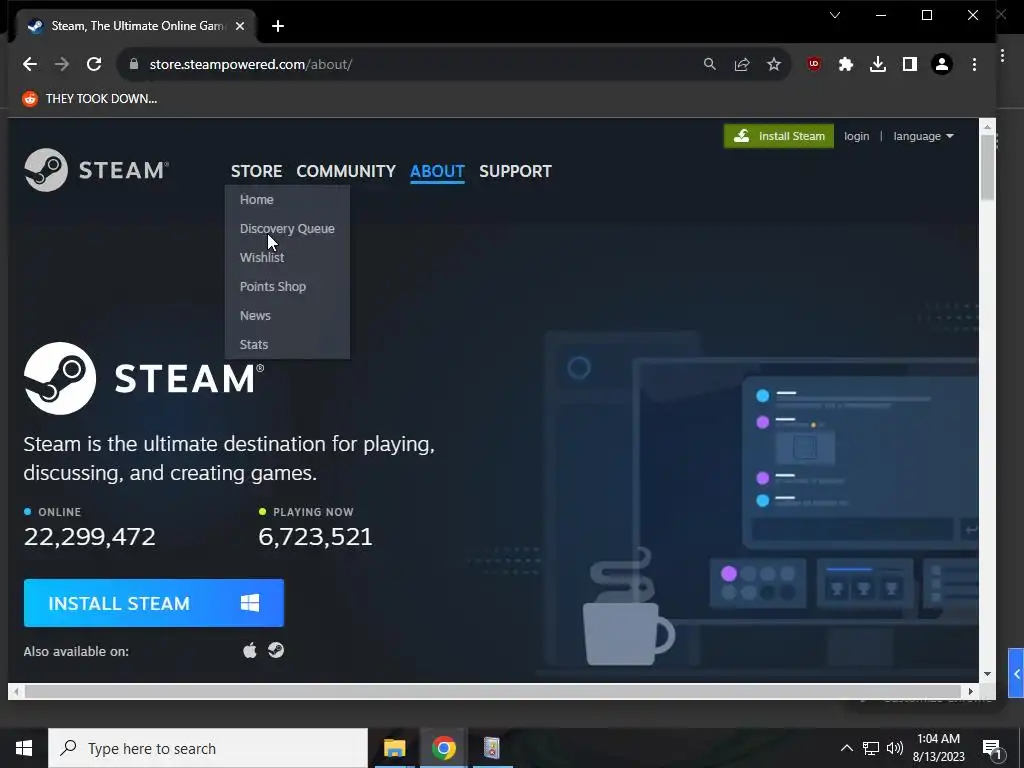Bookmark this page with the star icon

pyautogui.click(x=774, y=64)
